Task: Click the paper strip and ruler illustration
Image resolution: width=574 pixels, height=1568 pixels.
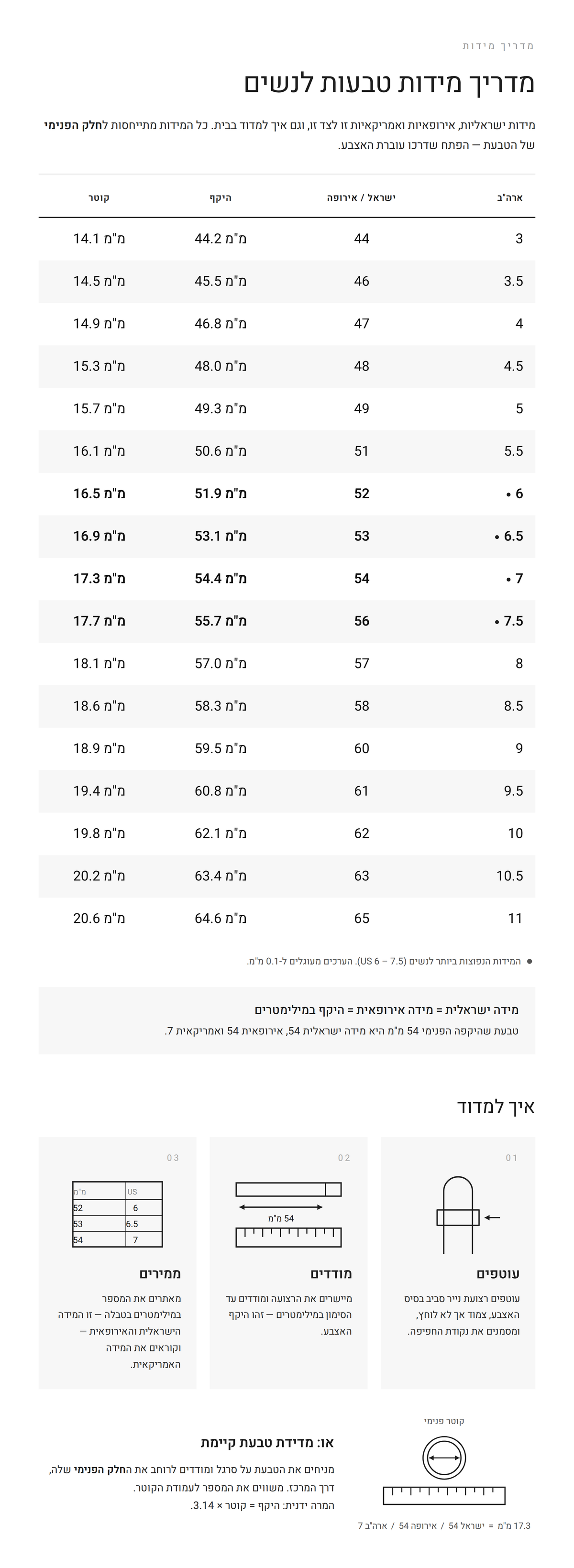Action: click(288, 1214)
